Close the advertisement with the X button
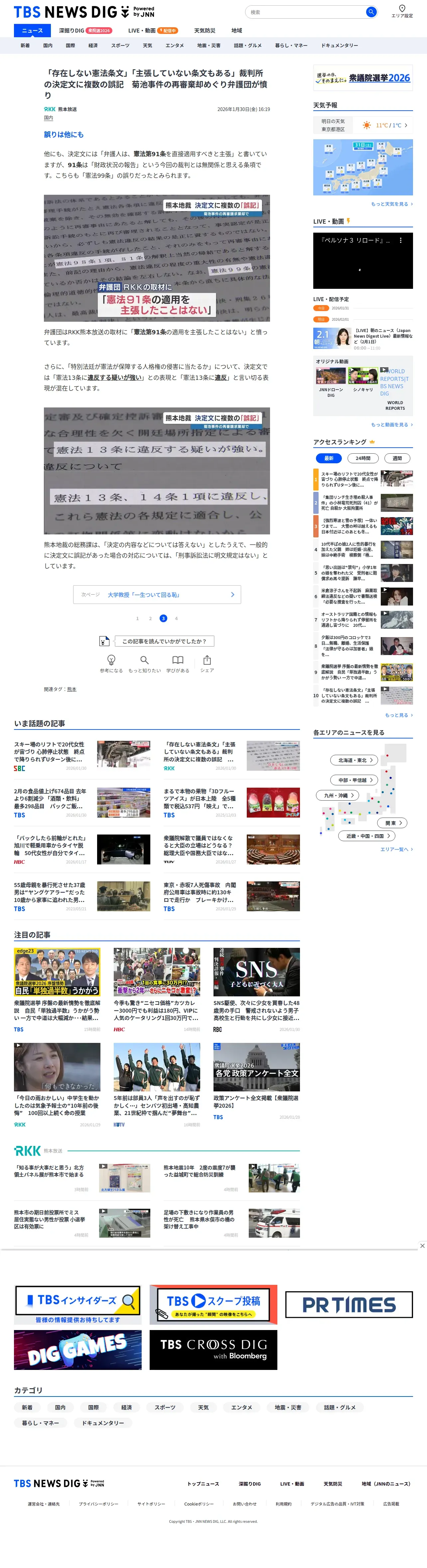Image resolution: width=427 pixels, height=1568 pixels. click(422, 1246)
